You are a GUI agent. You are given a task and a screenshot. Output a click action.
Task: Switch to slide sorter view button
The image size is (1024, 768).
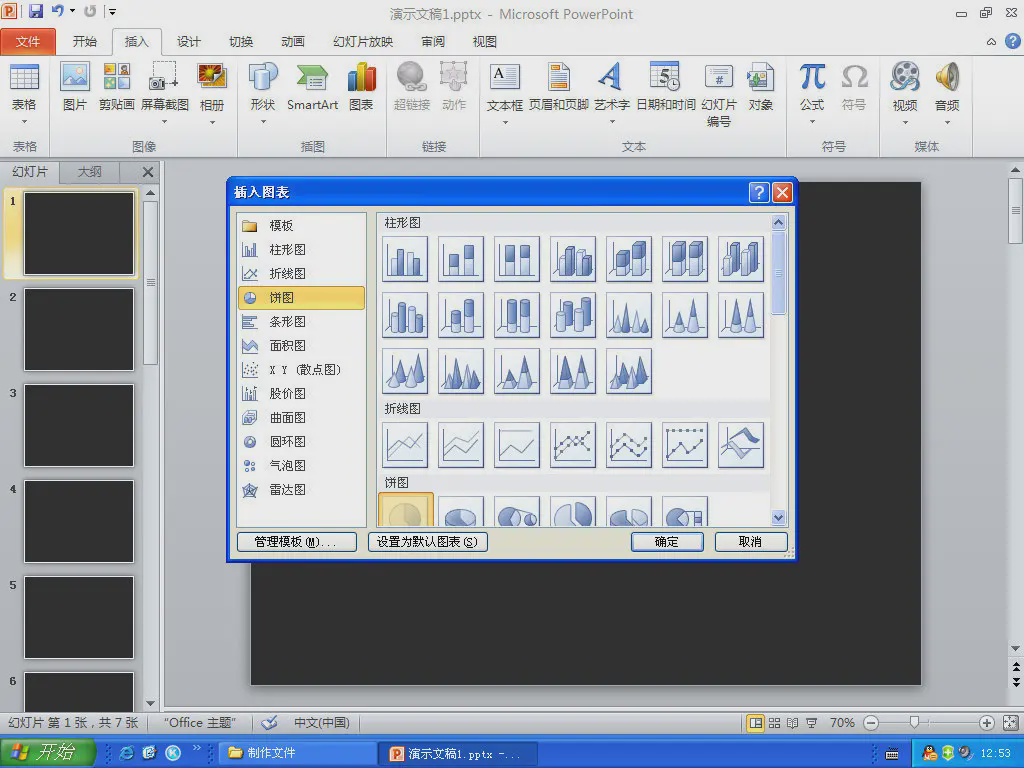click(775, 723)
